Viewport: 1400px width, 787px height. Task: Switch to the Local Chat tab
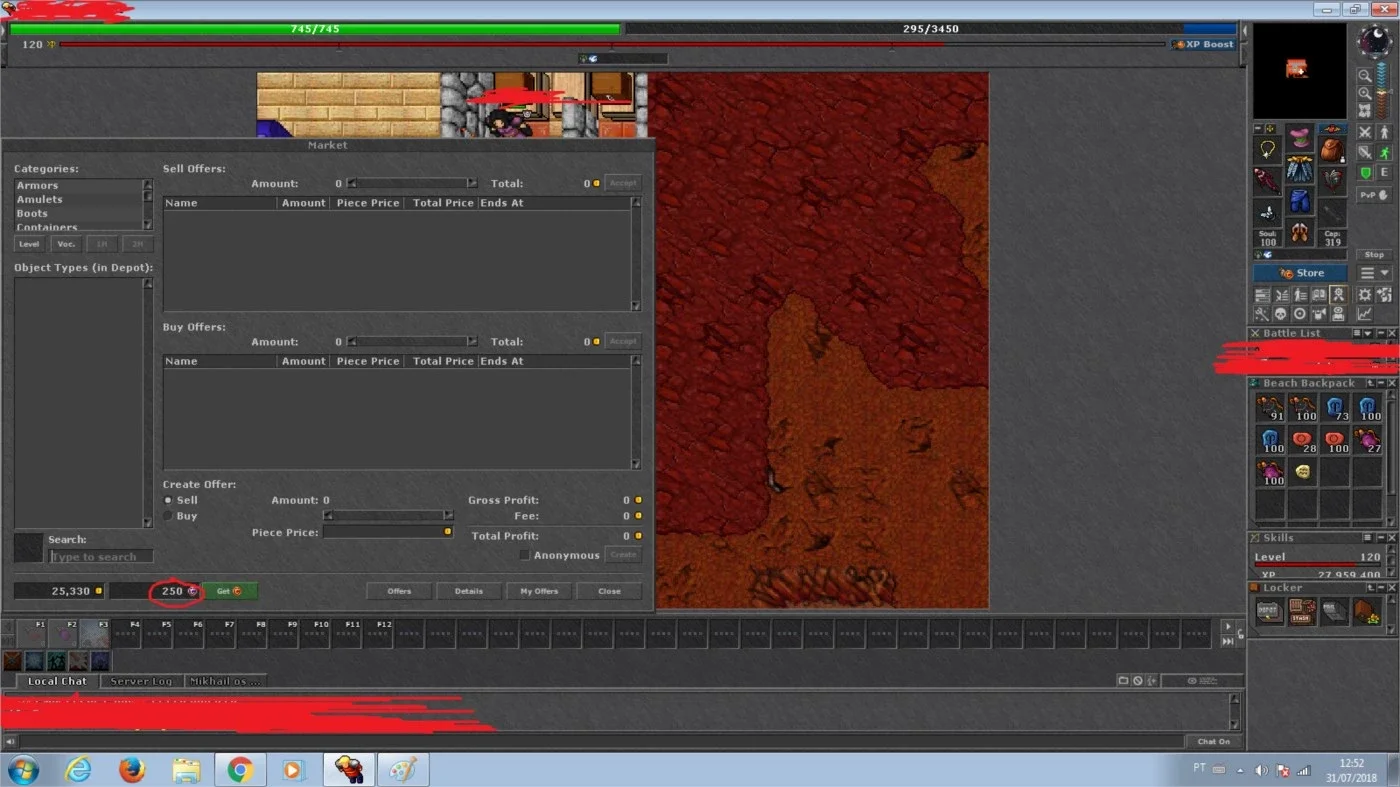57,681
